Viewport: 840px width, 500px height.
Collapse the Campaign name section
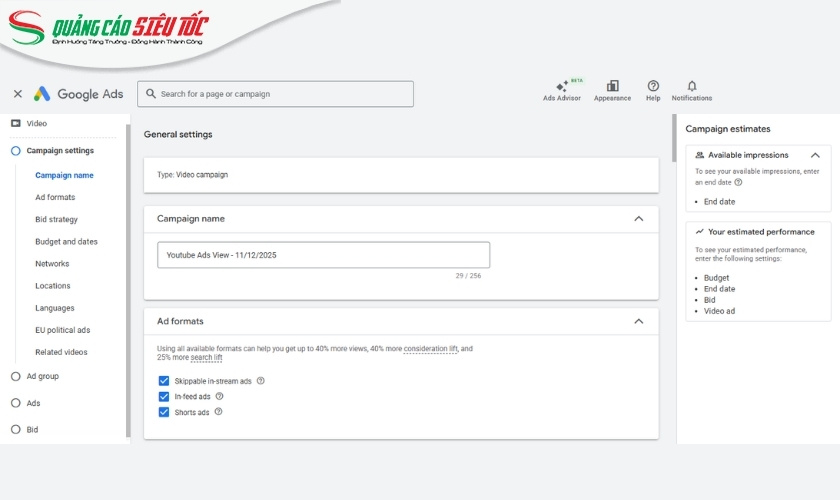[639, 219]
